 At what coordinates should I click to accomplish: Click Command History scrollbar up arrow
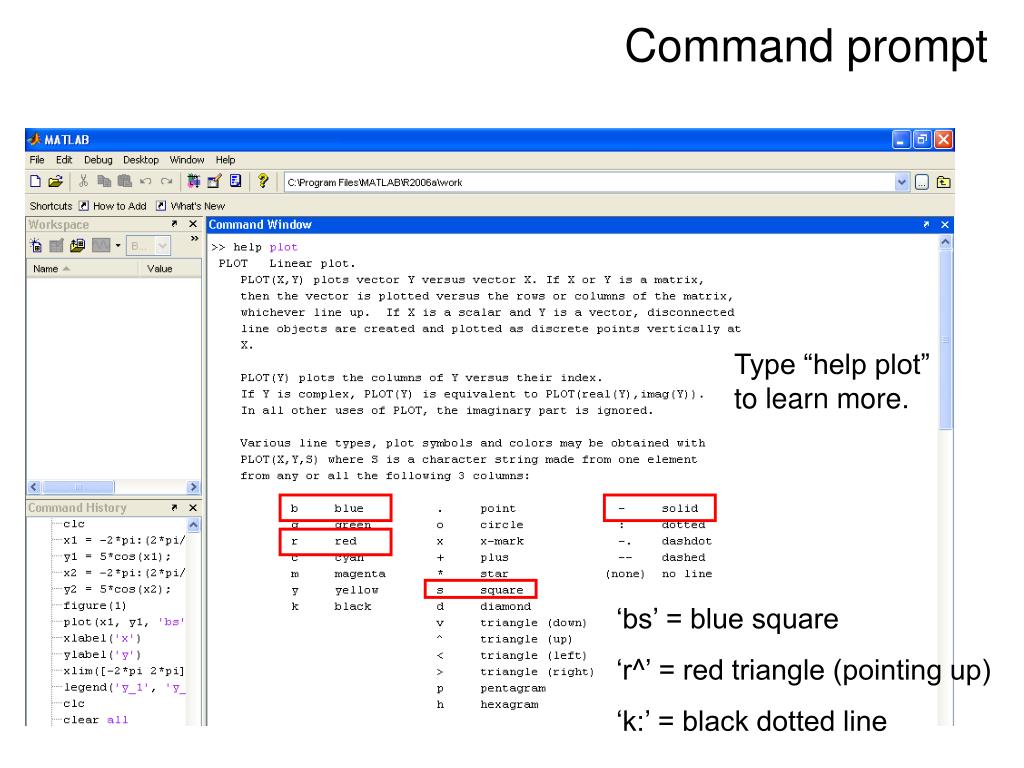tap(193, 524)
